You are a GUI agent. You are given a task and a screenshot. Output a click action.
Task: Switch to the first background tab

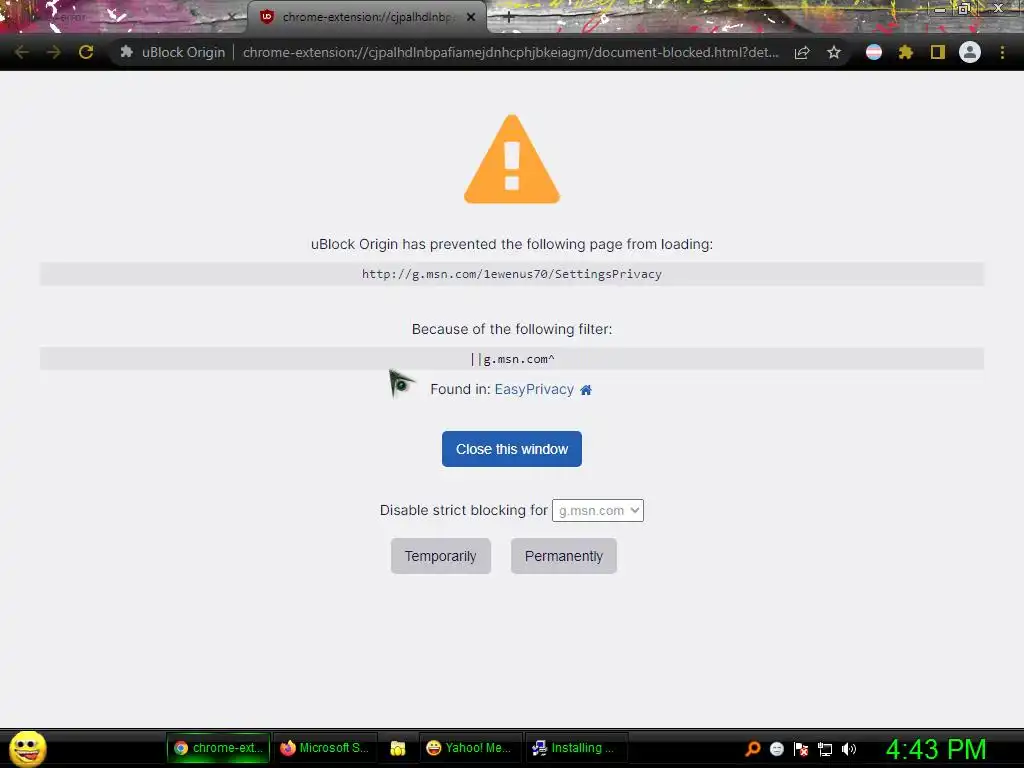click(124, 17)
